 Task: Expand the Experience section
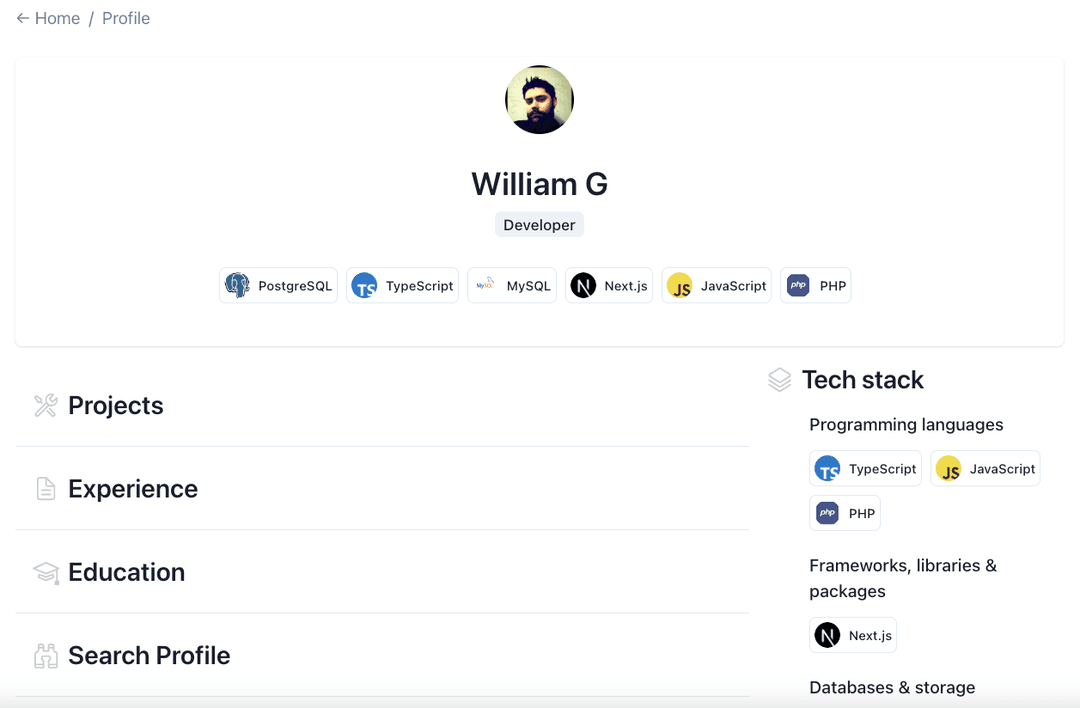coord(133,488)
